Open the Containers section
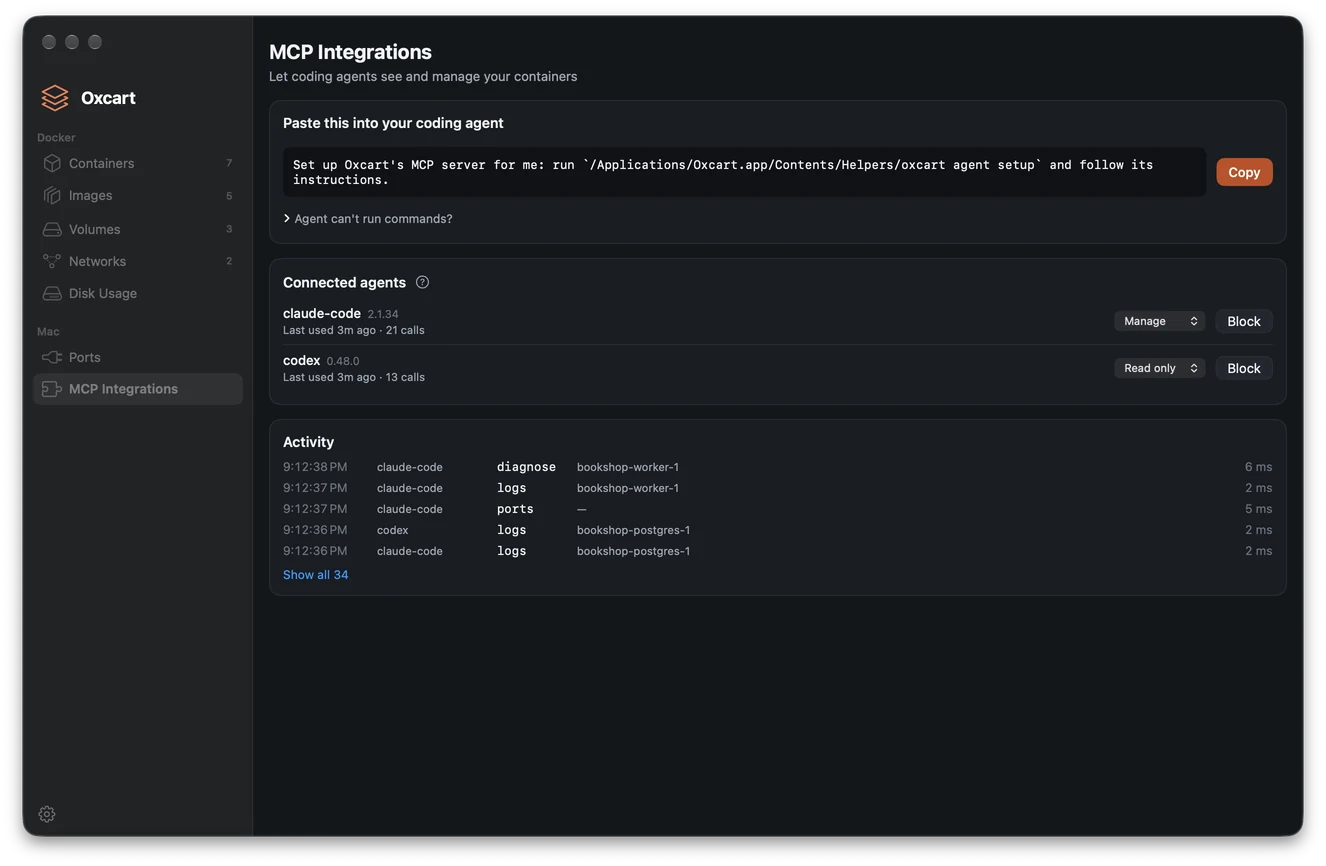The width and height of the screenshot is (1326, 866). pyautogui.click(x=138, y=163)
